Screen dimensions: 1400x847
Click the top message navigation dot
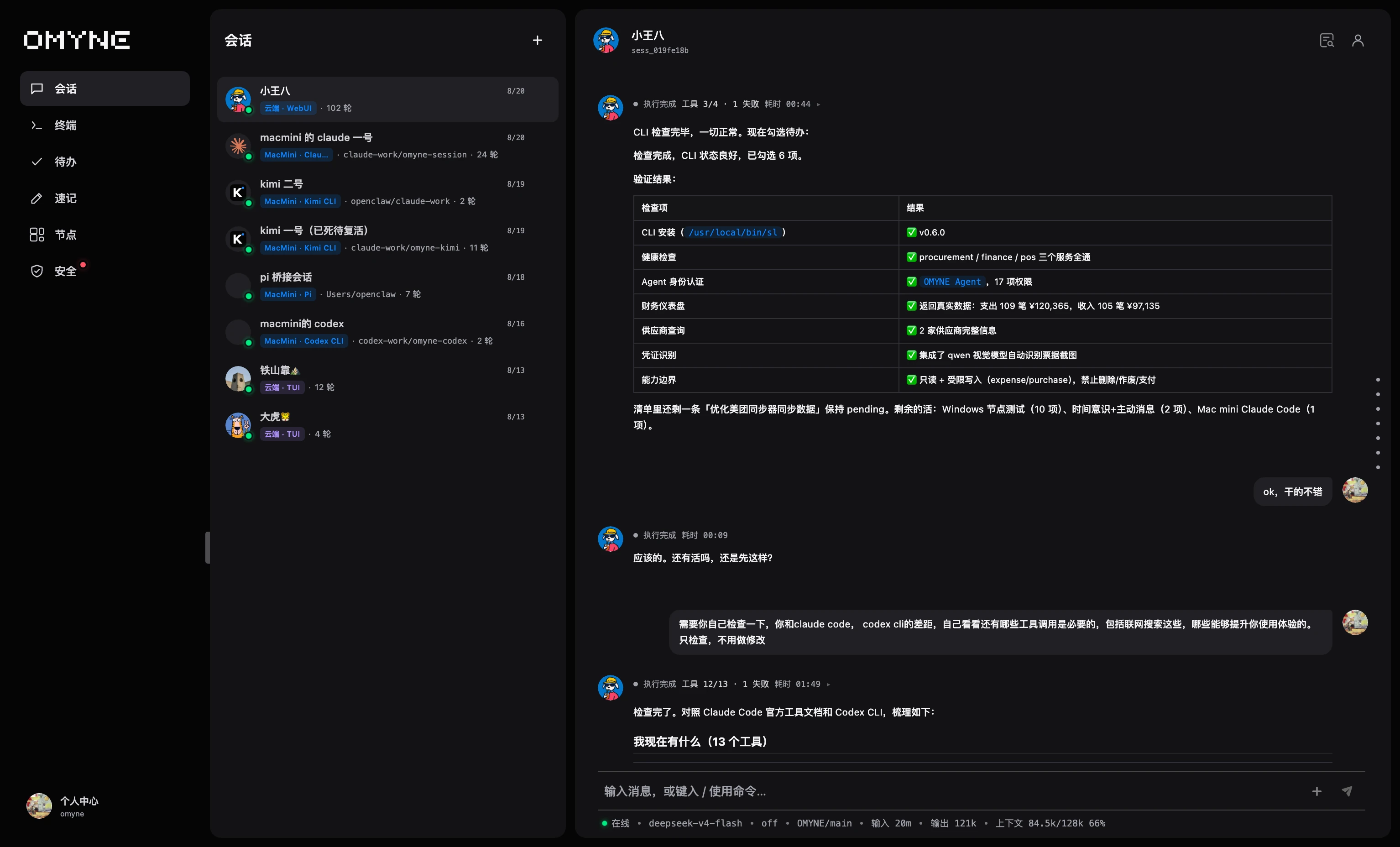coord(1378,380)
